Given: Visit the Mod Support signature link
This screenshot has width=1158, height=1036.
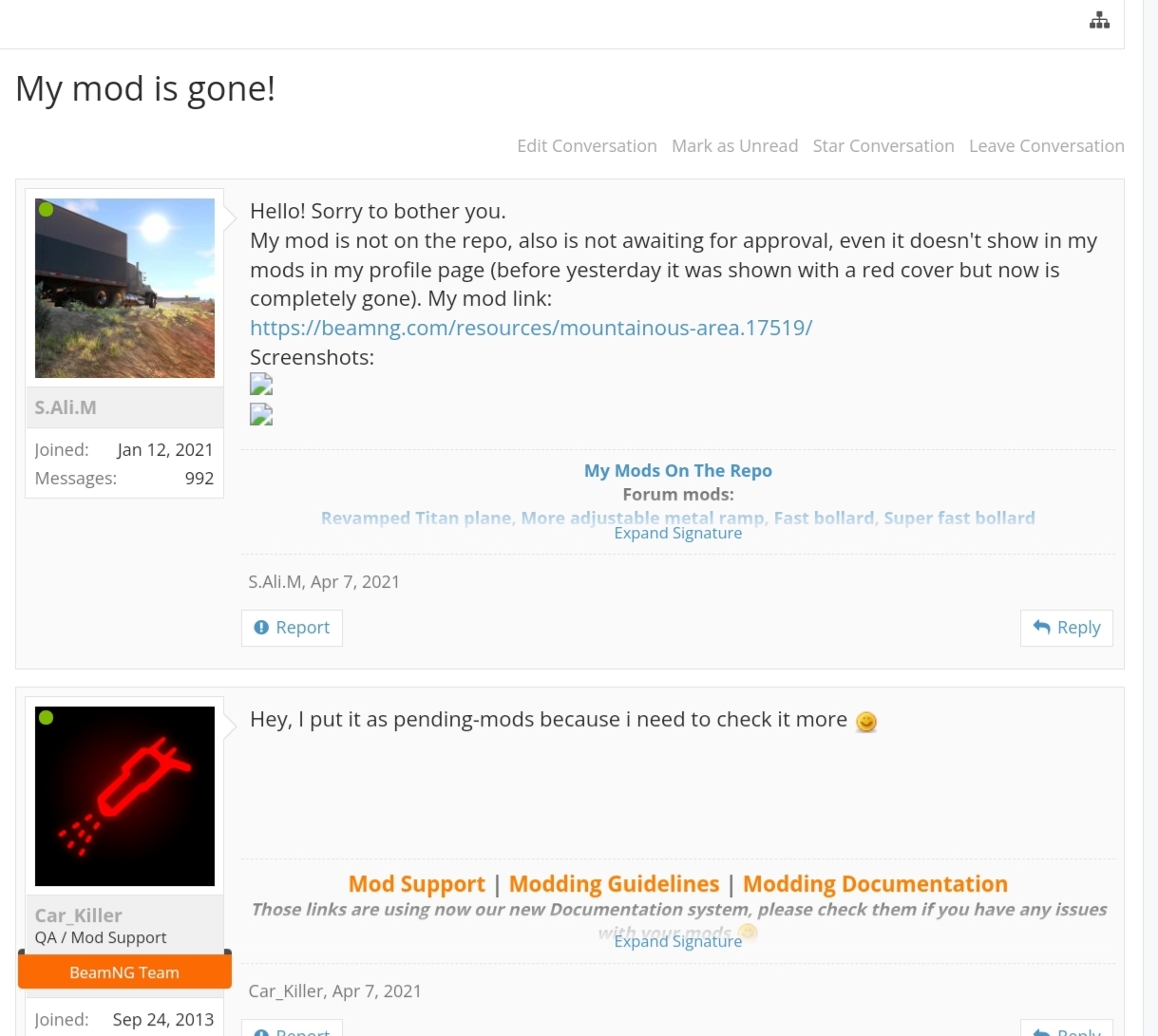Looking at the screenshot, I should pyautogui.click(x=417, y=884).
